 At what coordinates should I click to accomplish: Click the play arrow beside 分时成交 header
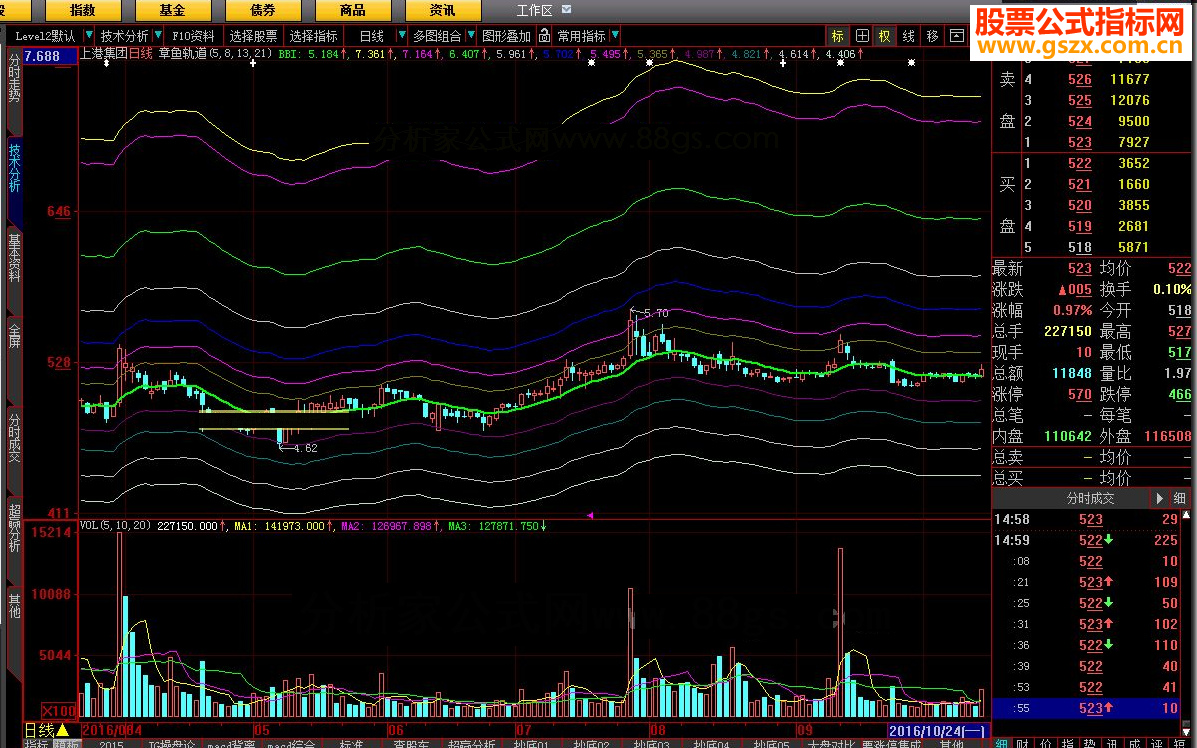[1160, 498]
